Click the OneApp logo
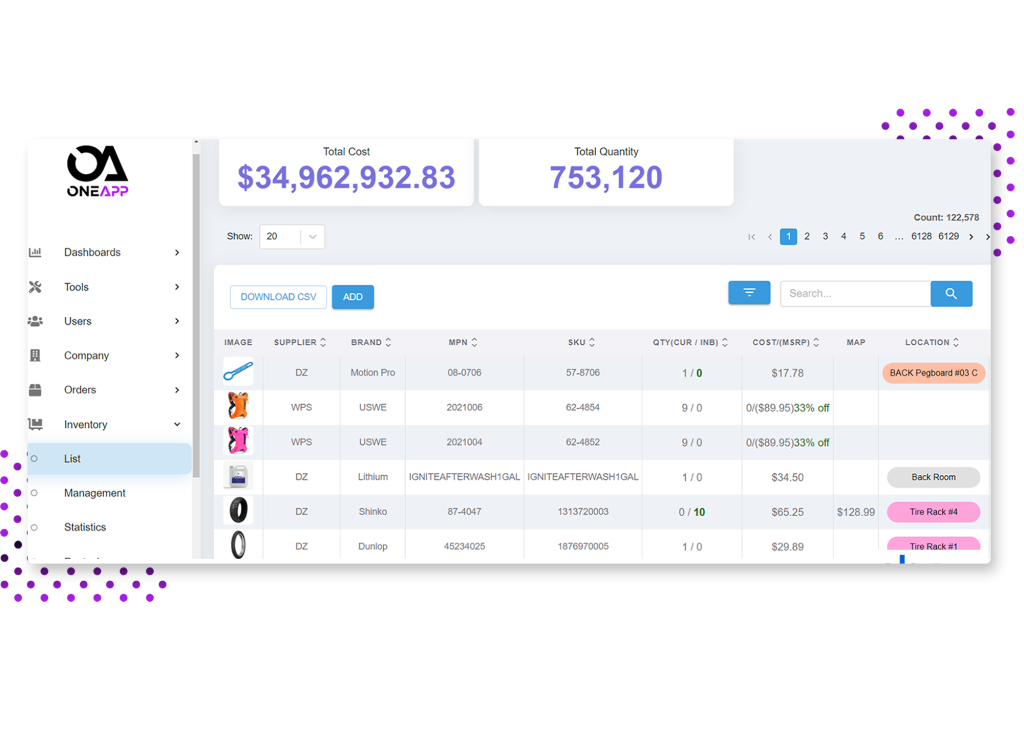Viewport: 1024px width, 731px height. coord(97,170)
